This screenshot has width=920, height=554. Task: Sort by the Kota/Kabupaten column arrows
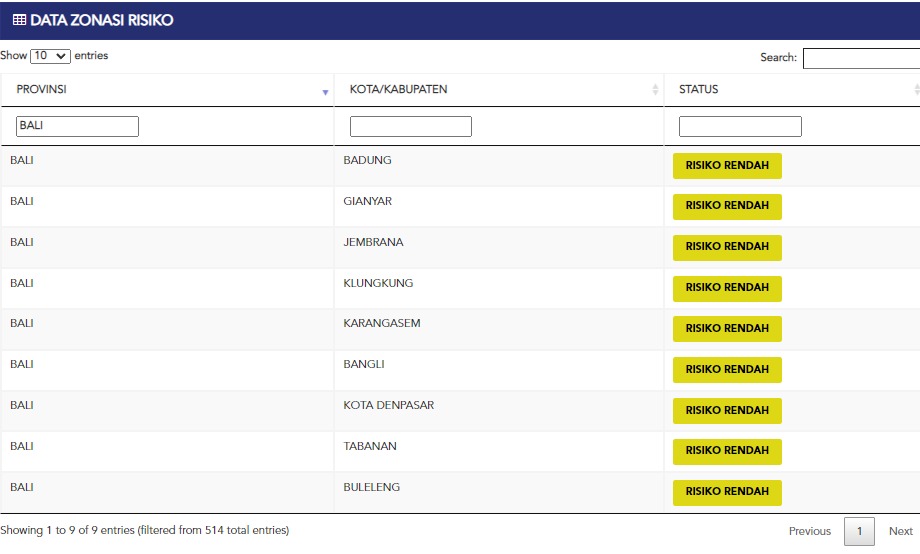(x=655, y=90)
